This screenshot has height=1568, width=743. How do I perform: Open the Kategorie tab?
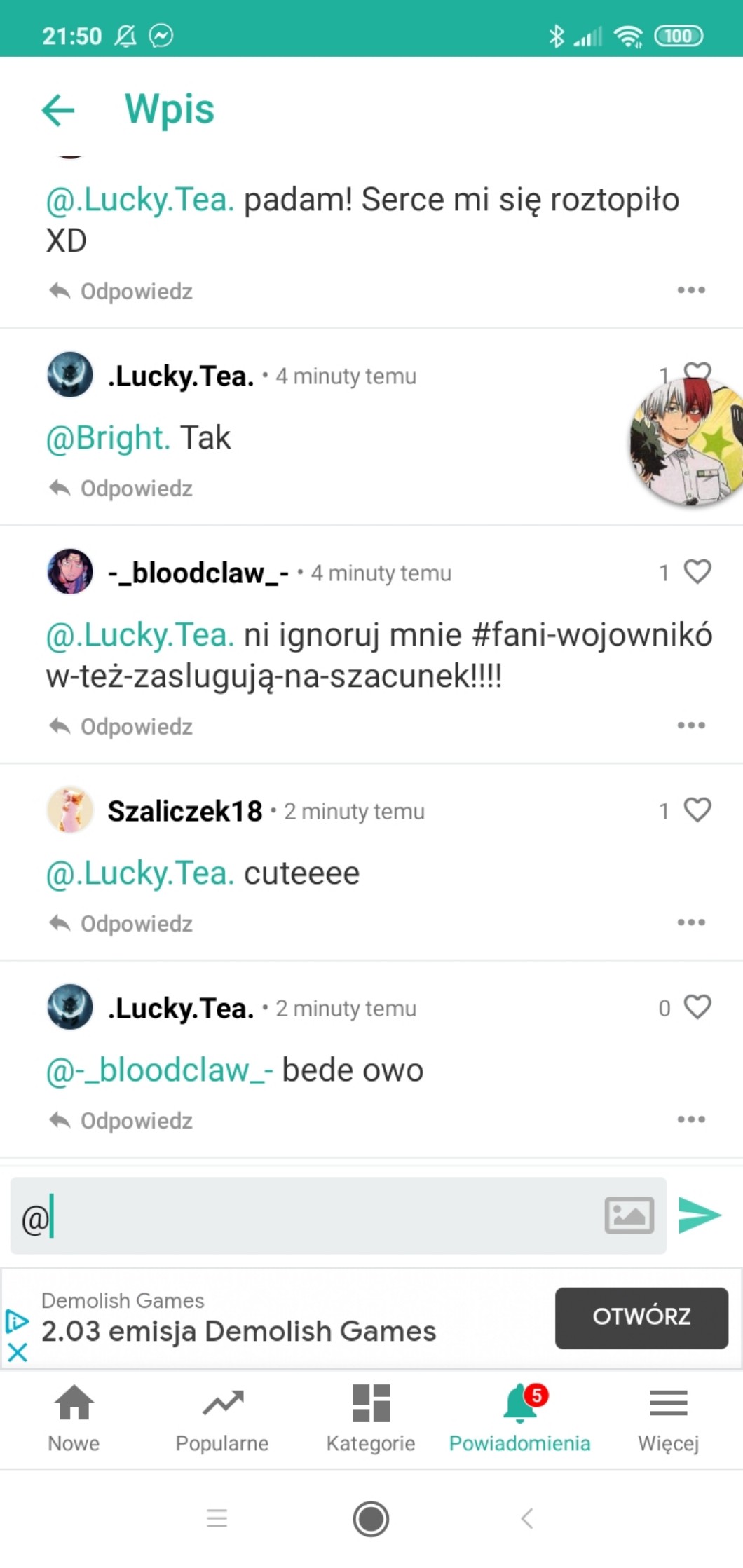pos(371,1419)
